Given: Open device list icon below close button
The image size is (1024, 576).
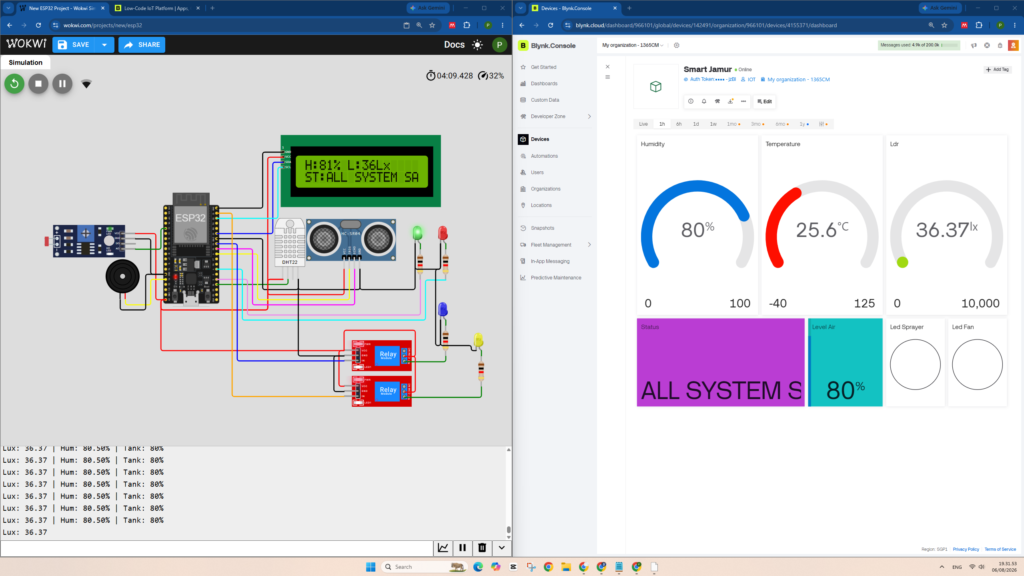Looking at the screenshot, I should tap(607, 77).
